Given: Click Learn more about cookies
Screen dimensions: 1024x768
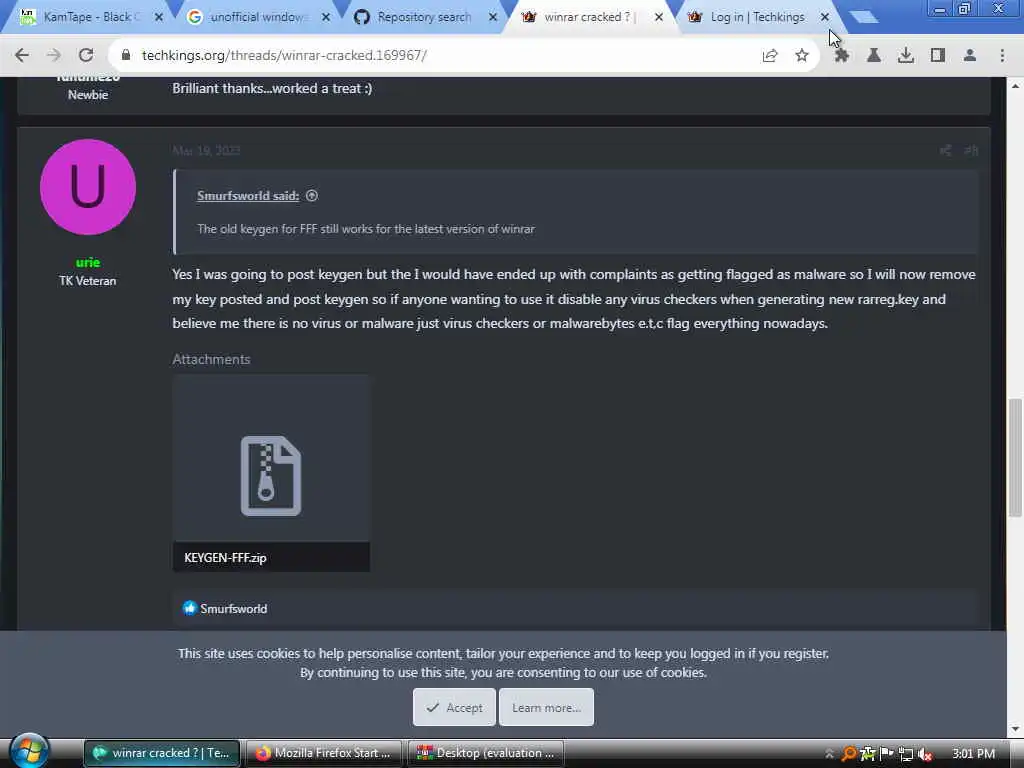Looking at the screenshot, I should pos(547,707).
